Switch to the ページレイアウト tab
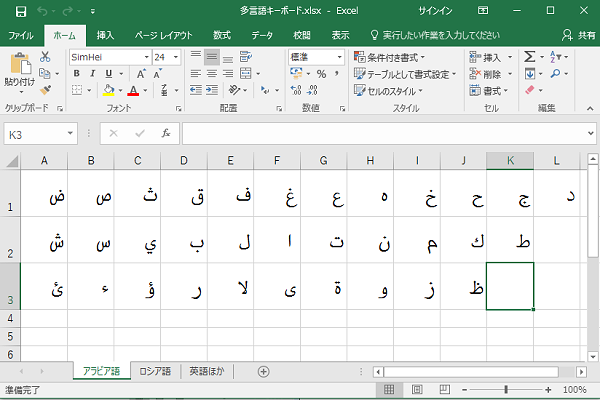 pyautogui.click(x=163, y=36)
